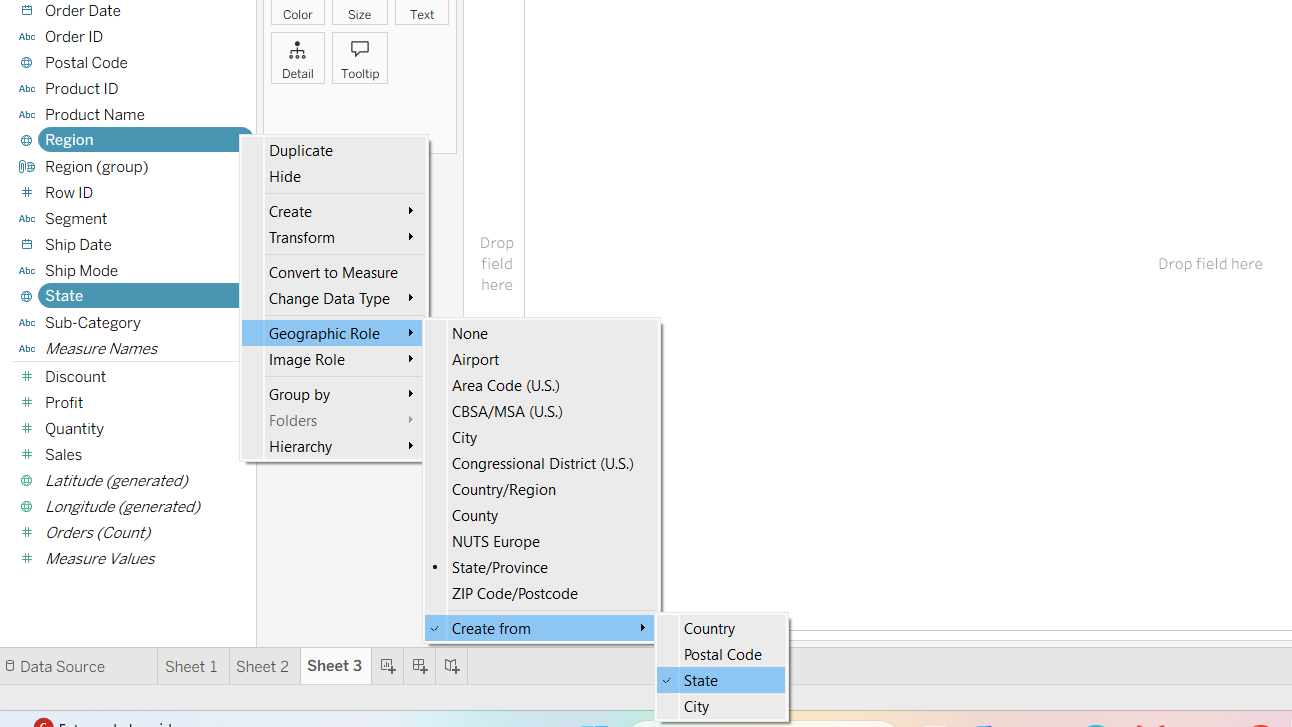Choose the State/Province geographic role
The height and width of the screenshot is (727, 1292).
pyautogui.click(x=500, y=568)
